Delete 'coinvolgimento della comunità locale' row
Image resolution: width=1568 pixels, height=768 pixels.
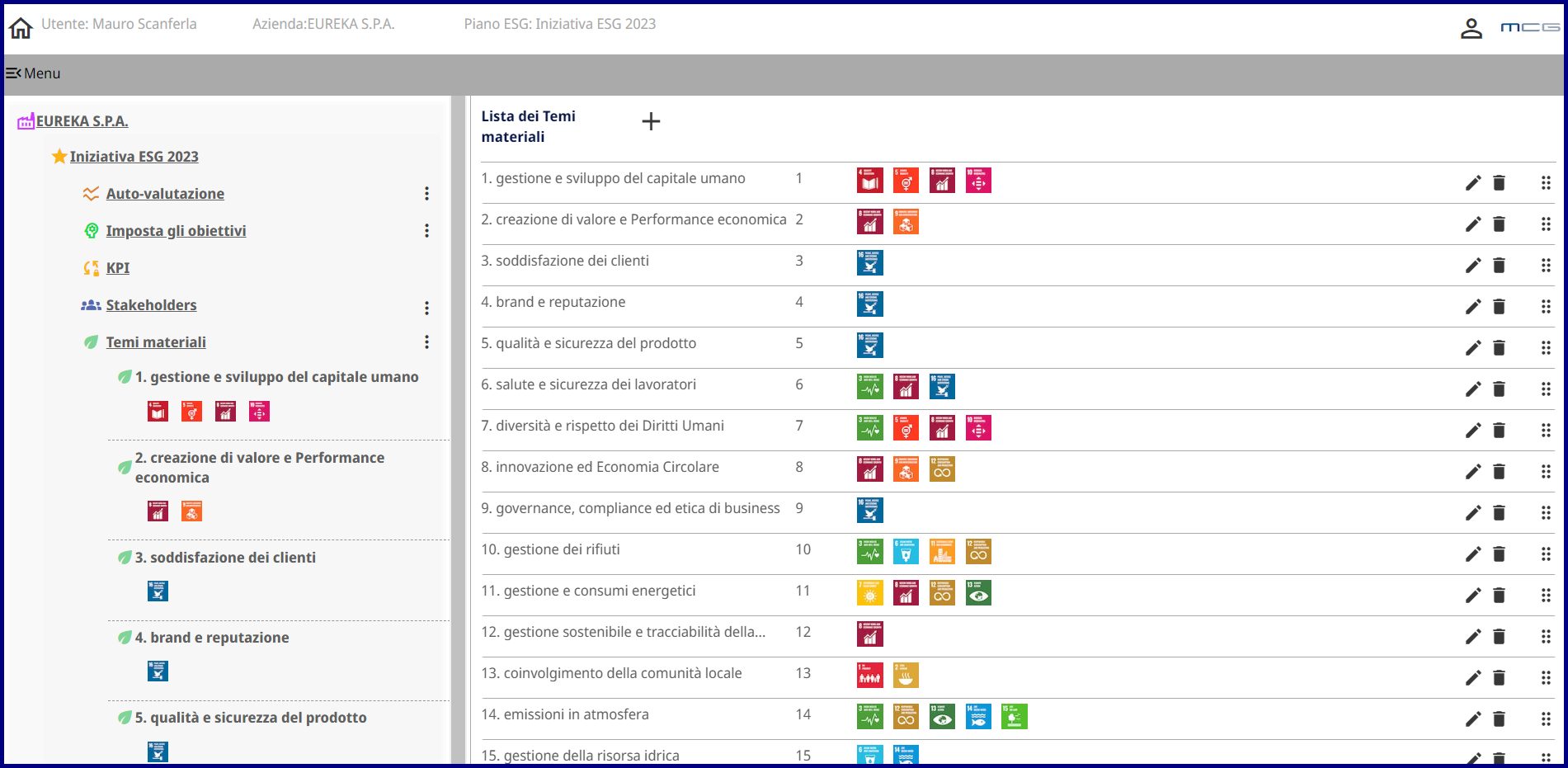tap(1499, 678)
